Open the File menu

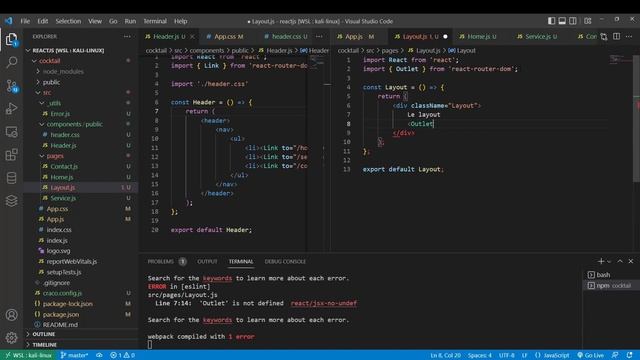coord(25,21)
